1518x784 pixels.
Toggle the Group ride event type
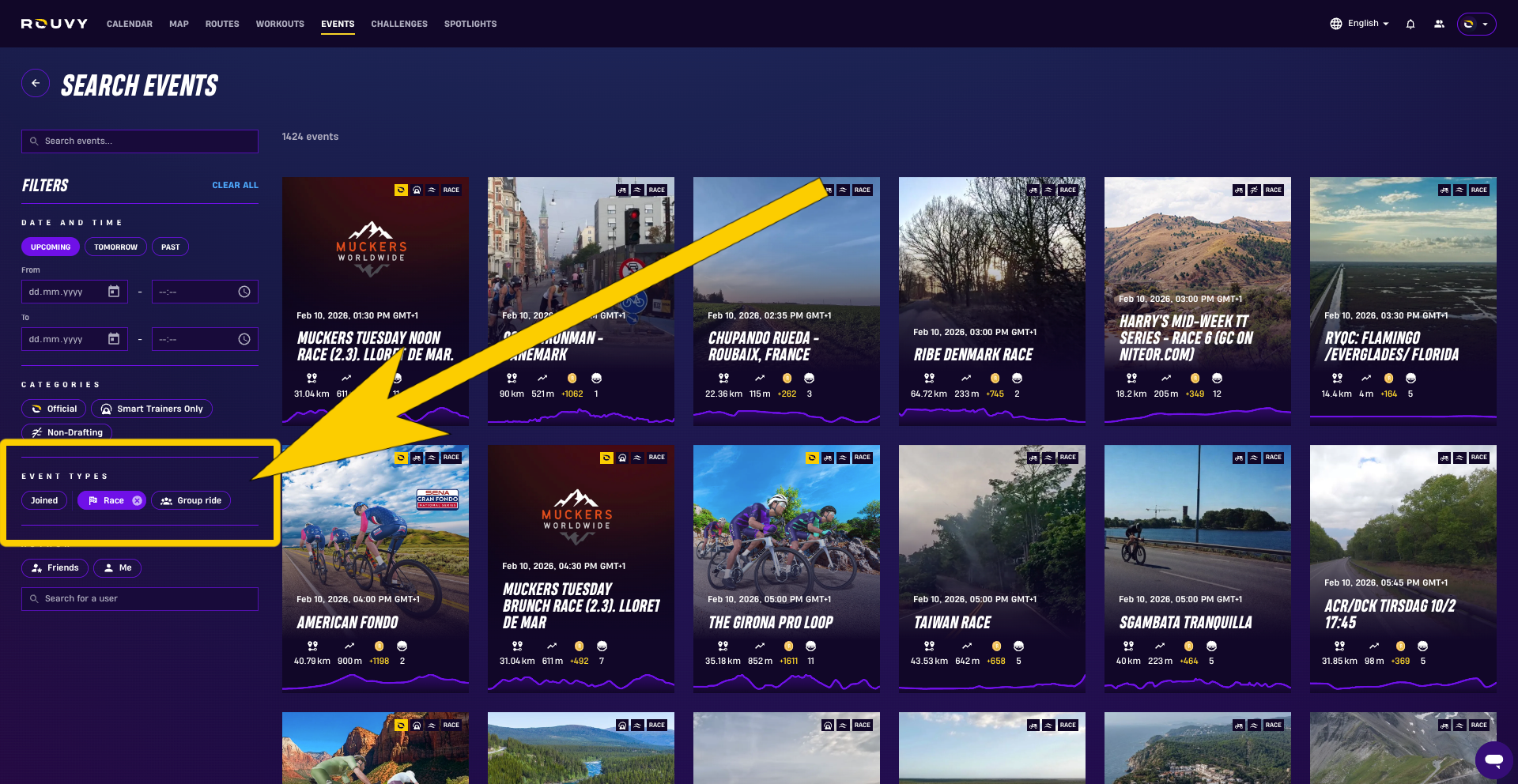coord(191,500)
